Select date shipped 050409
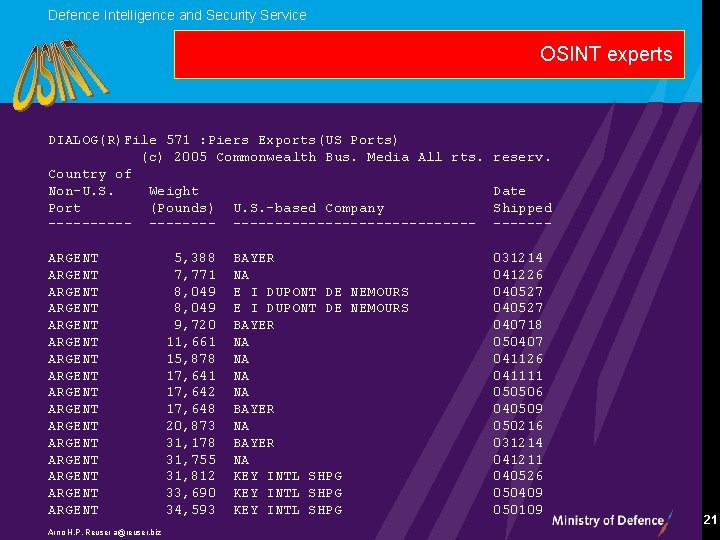This screenshot has height=540, width=720. click(518, 494)
